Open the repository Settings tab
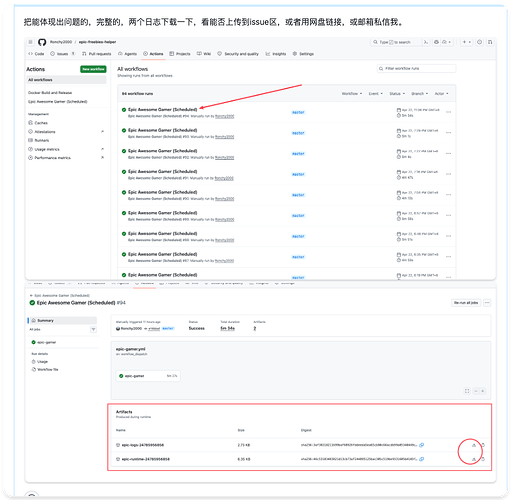 pos(303,54)
